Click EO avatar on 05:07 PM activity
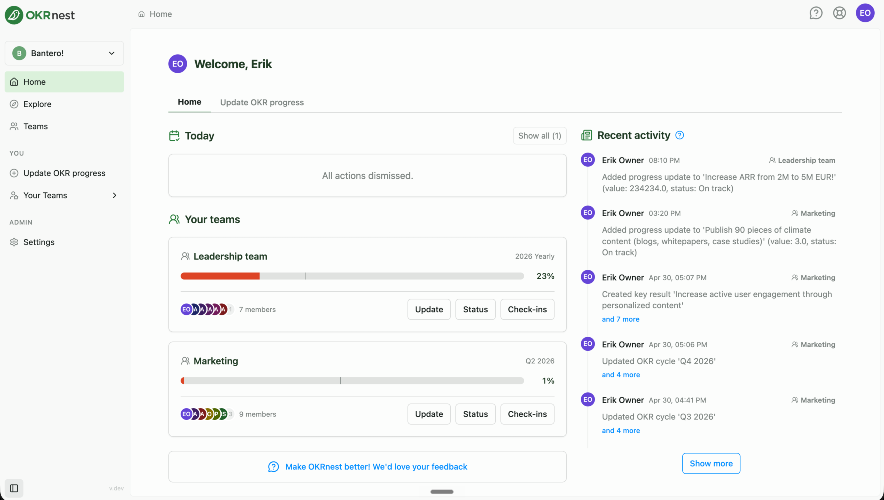Screen dimensions: 884x500 point(588,277)
